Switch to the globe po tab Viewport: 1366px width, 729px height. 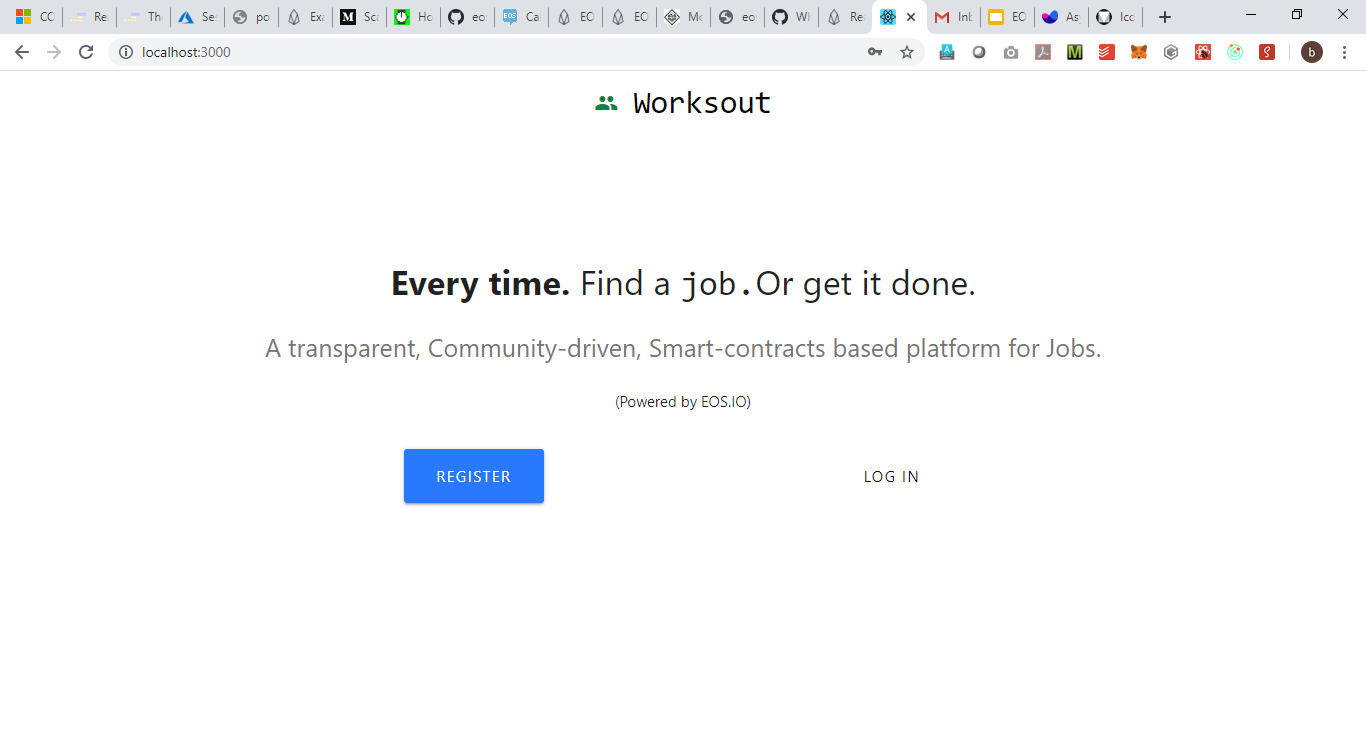click(x=251, y=17)
